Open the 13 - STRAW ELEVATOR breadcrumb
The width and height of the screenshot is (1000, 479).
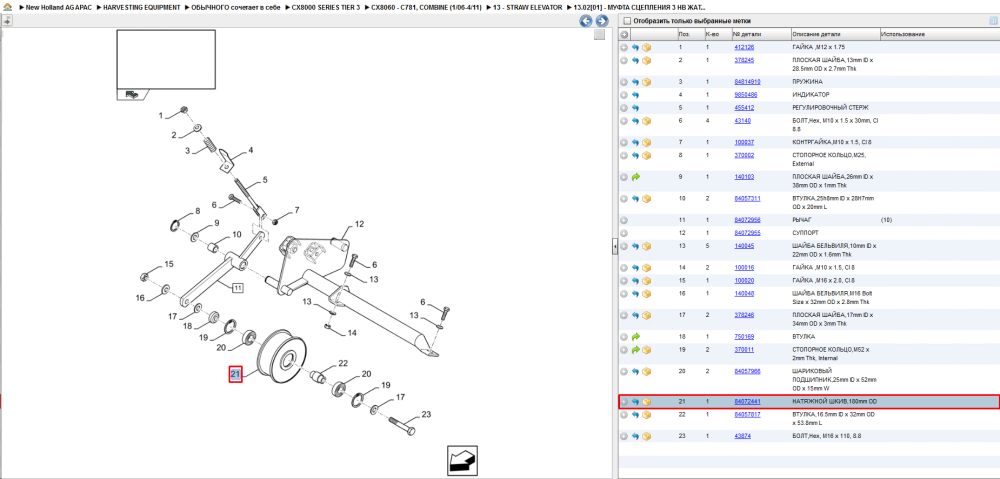tap(527, 7)
